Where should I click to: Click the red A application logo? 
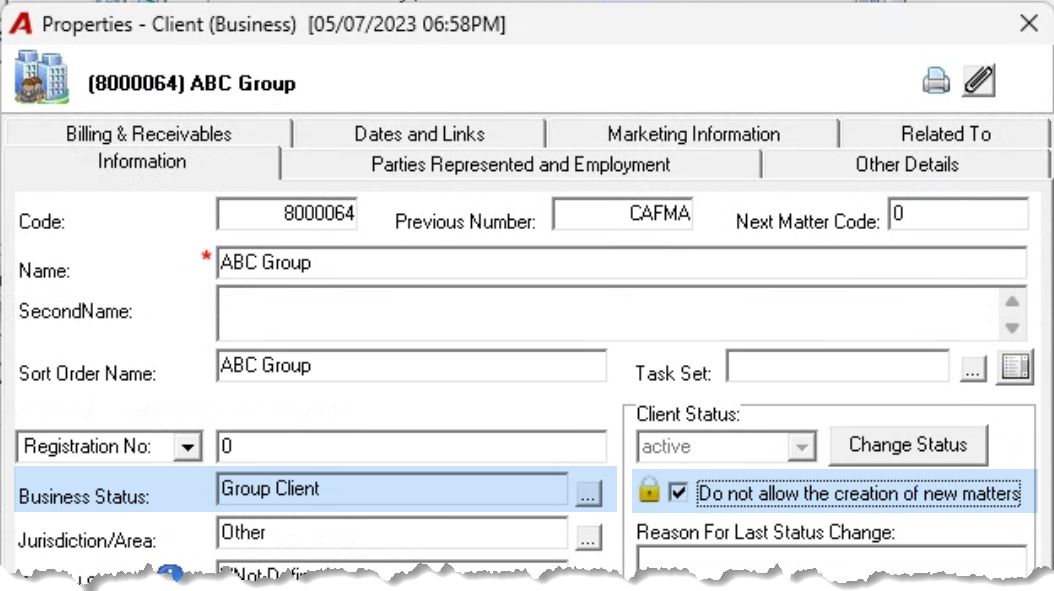point(21,24)
